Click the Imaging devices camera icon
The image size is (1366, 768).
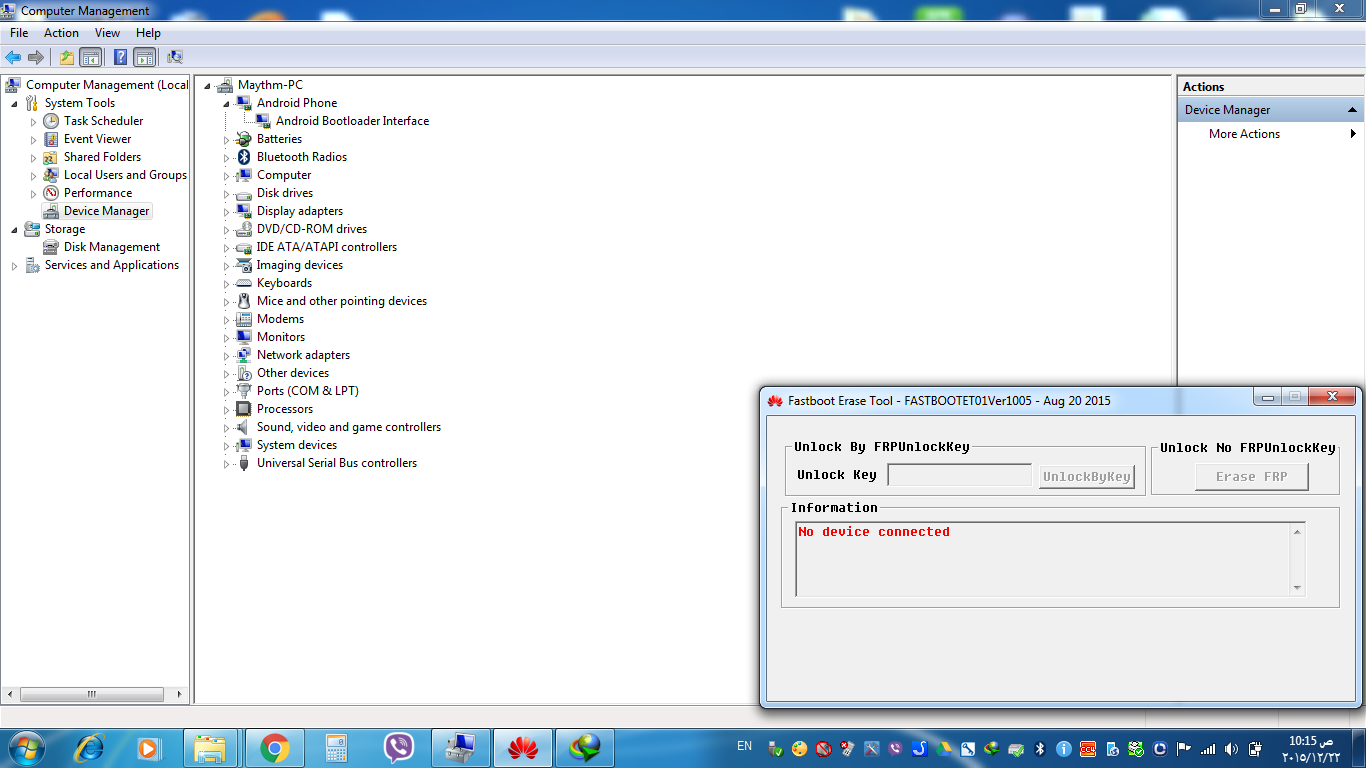click(243, 265)
